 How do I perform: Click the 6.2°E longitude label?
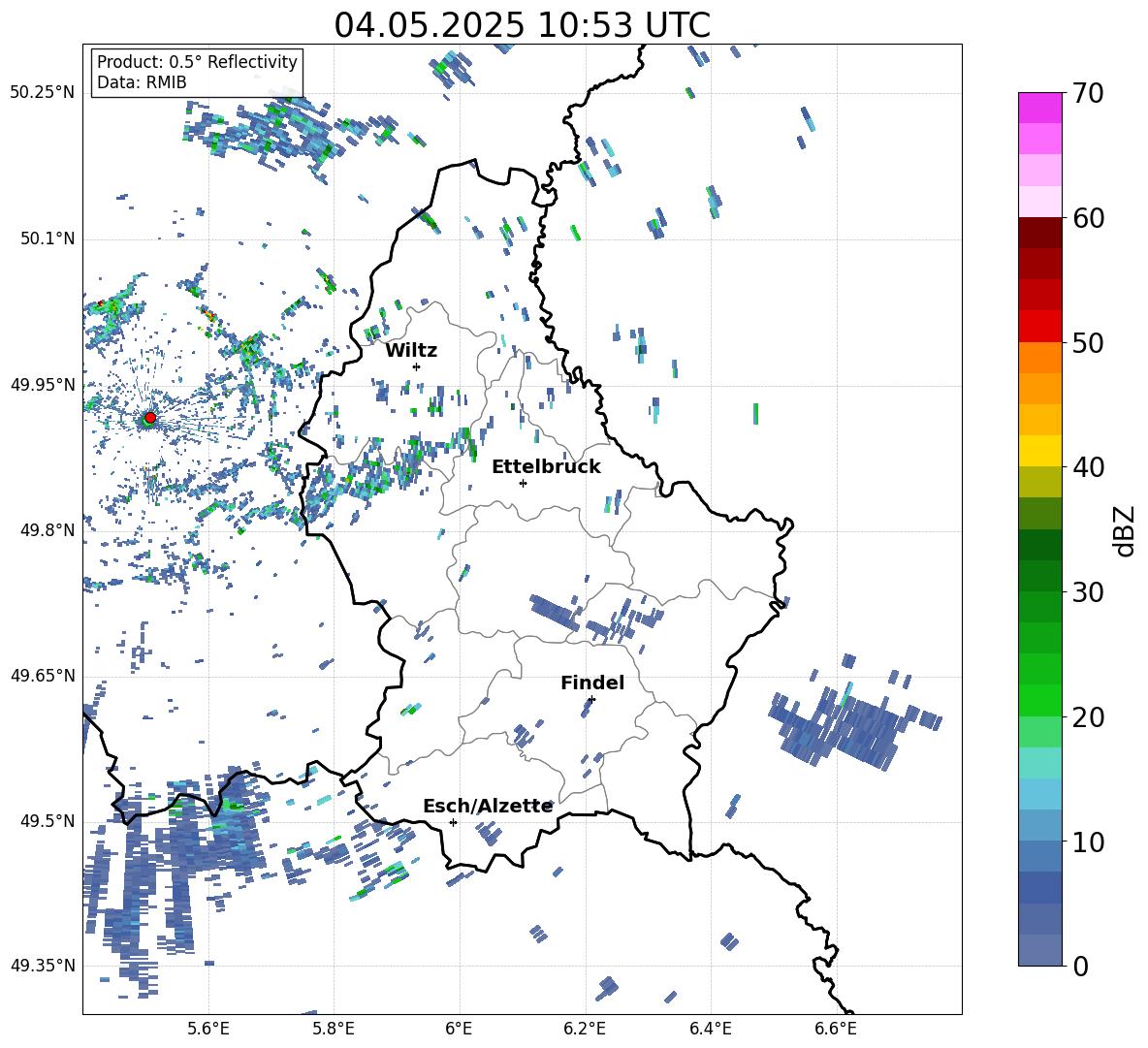tap(585, 1029)
